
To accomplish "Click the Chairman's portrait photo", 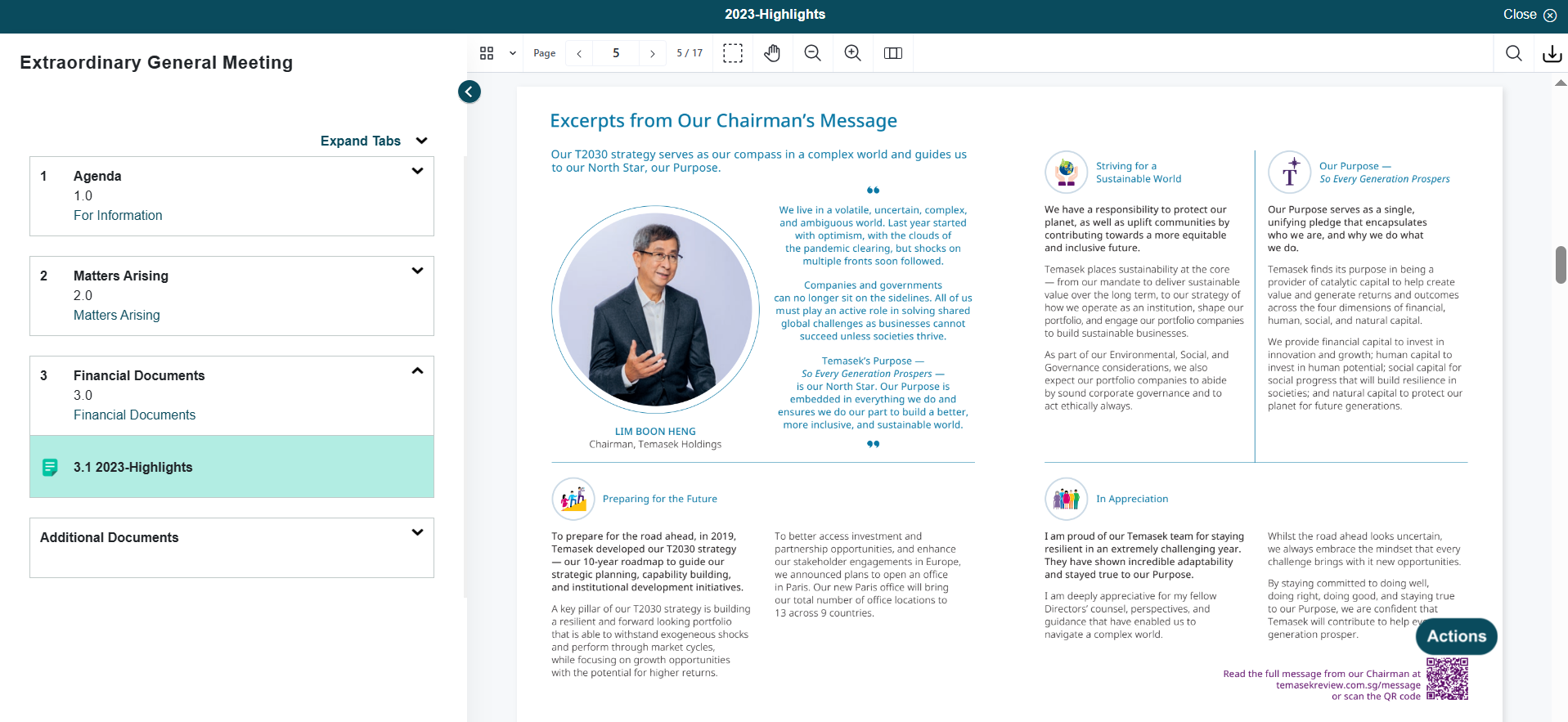I will [656, 309].
